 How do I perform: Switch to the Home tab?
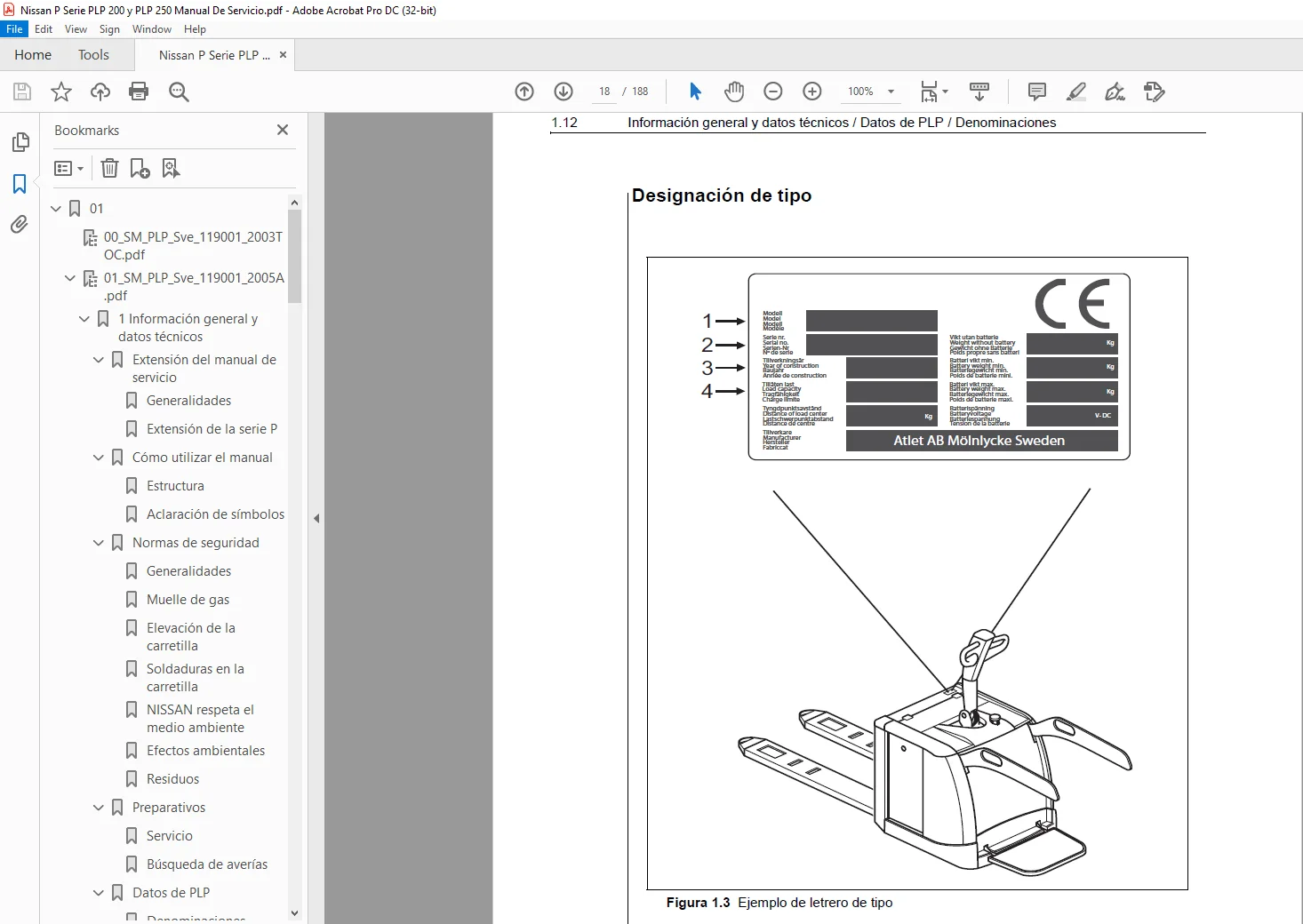tap(33, 55)
